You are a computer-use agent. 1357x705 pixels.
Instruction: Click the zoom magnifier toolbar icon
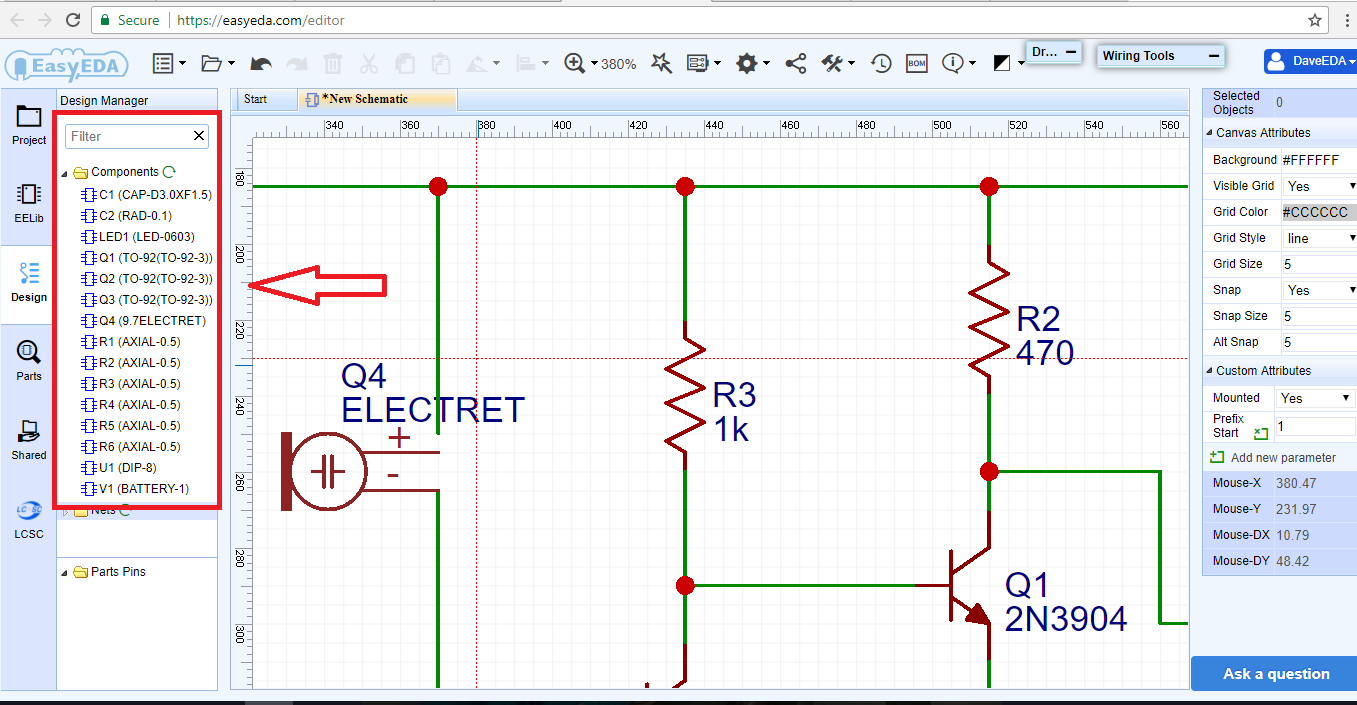click(x=576, y=62)
